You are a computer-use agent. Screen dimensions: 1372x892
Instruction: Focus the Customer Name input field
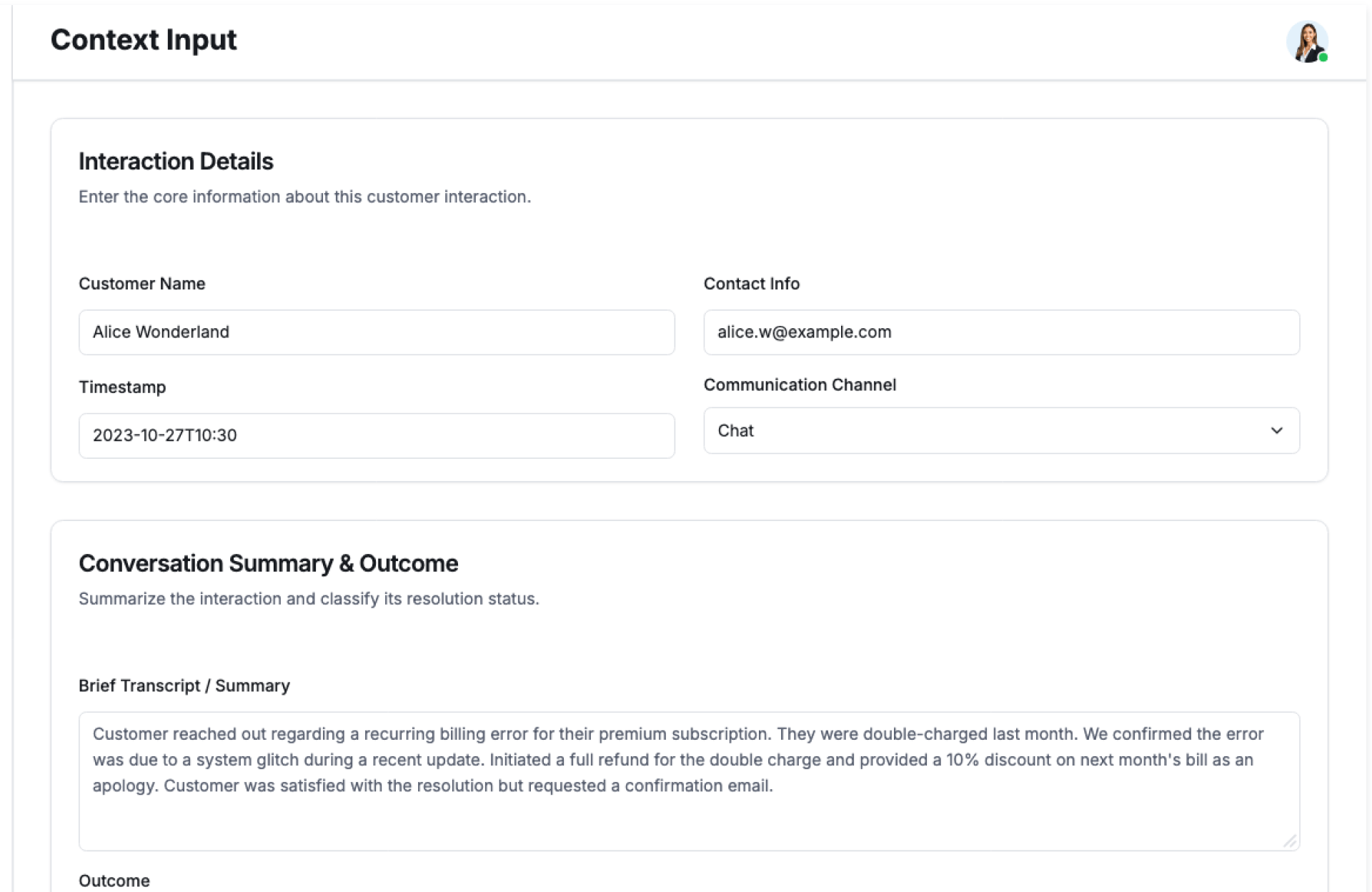point(377,332)
